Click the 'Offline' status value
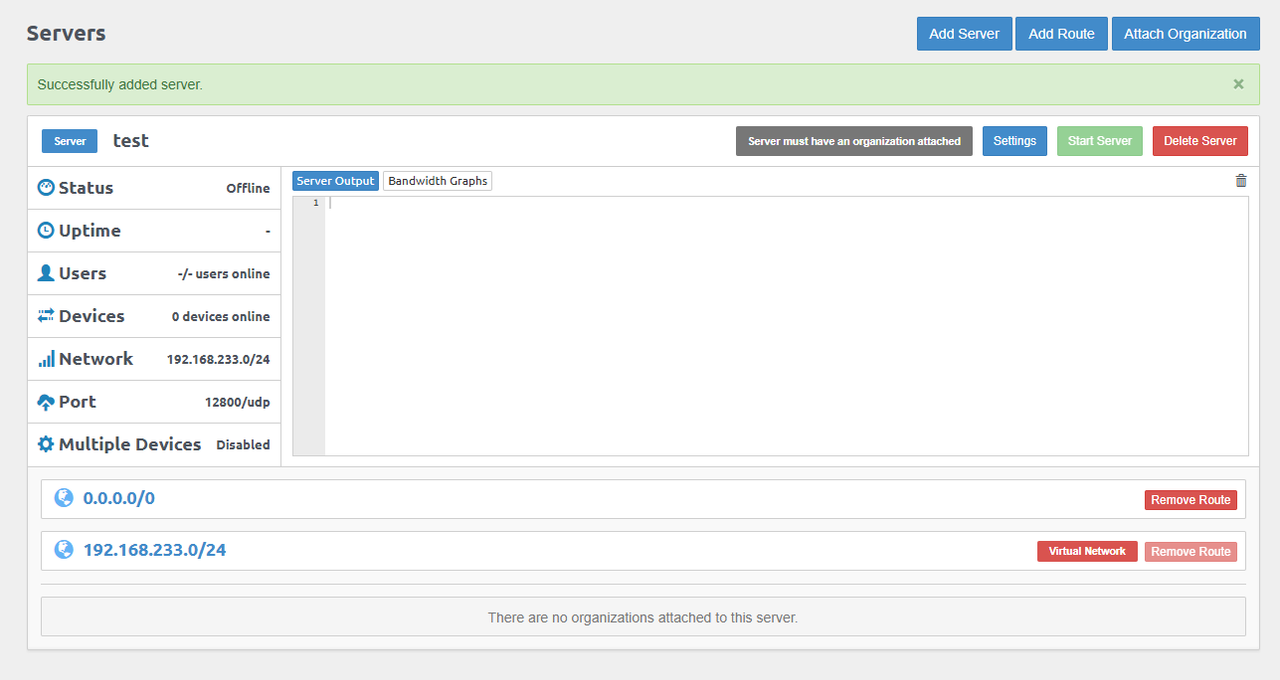1280x680 pixels. (x=248, y=188)
